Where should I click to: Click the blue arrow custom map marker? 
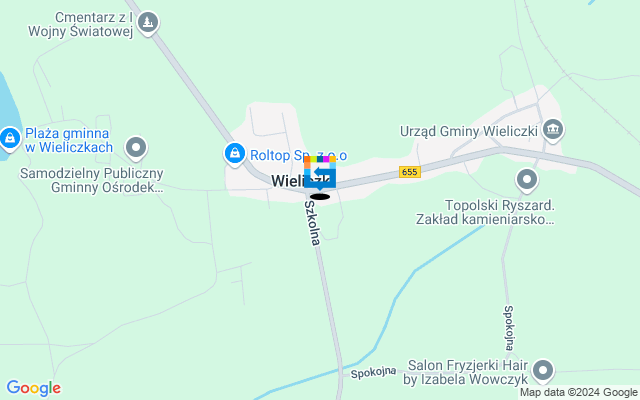pyautogui.click(x=320, y=173)
